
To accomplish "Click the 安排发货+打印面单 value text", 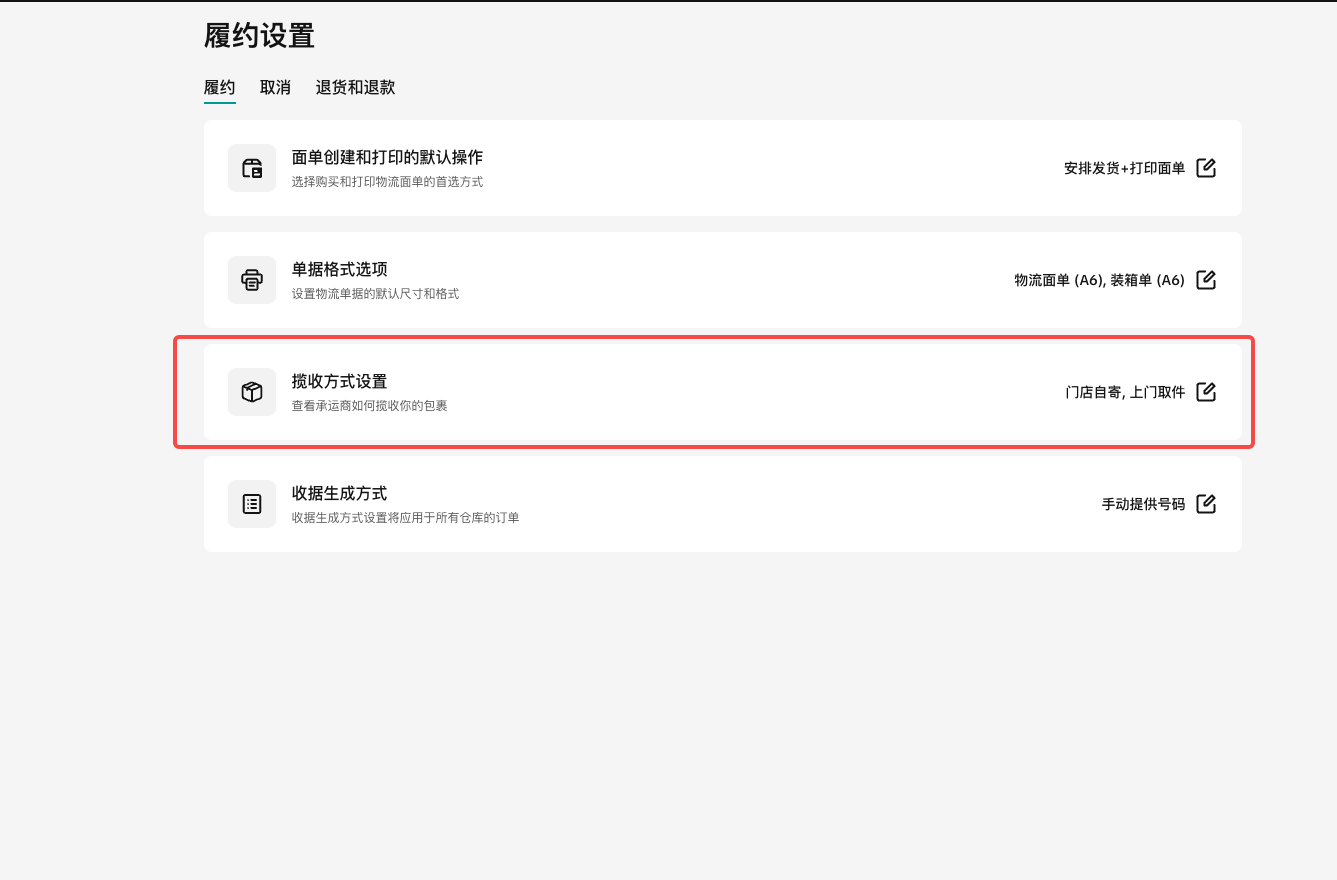I will (x=1124, y=169).
